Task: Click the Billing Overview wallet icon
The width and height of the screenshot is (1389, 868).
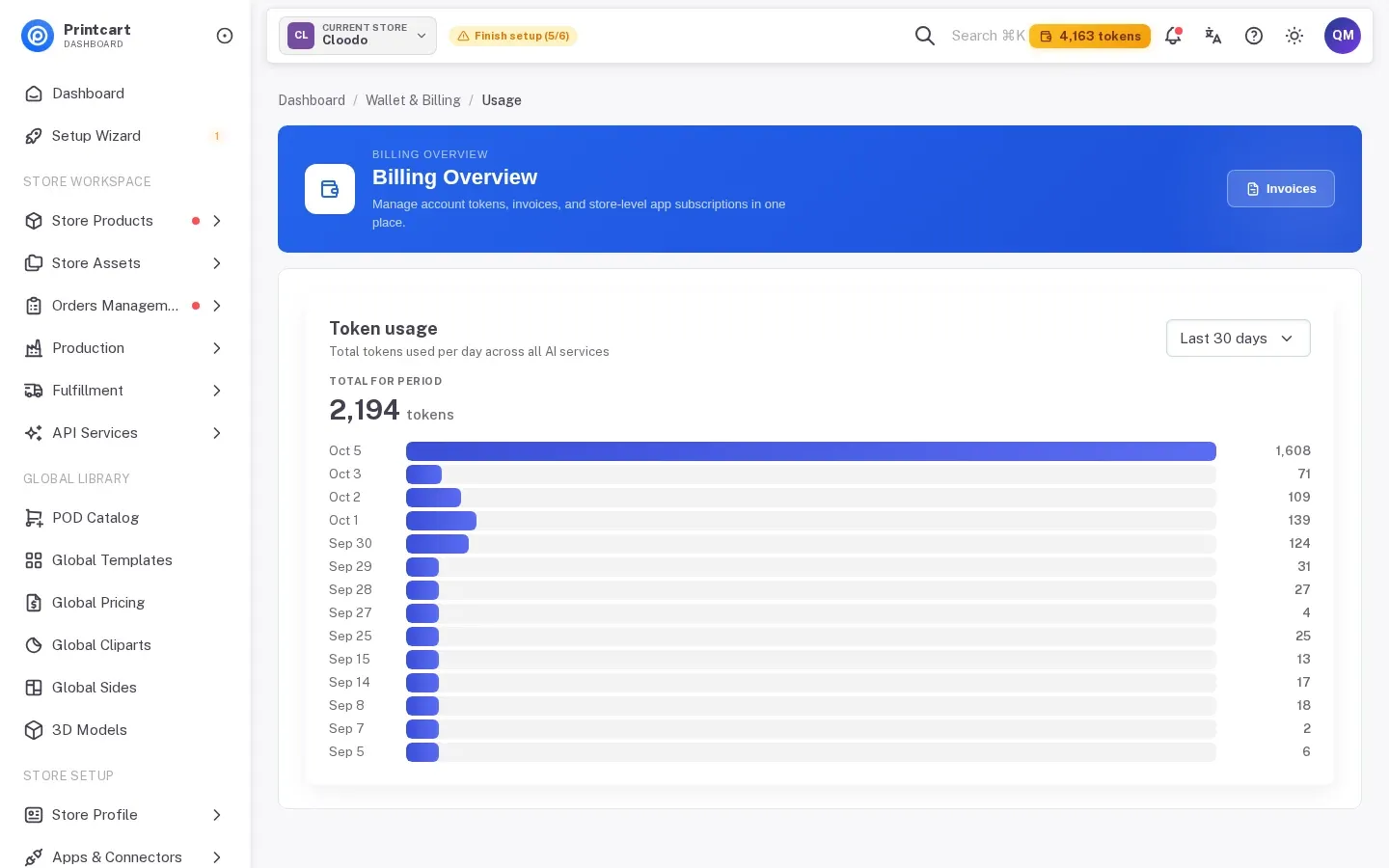Action: tap(330, 189)
